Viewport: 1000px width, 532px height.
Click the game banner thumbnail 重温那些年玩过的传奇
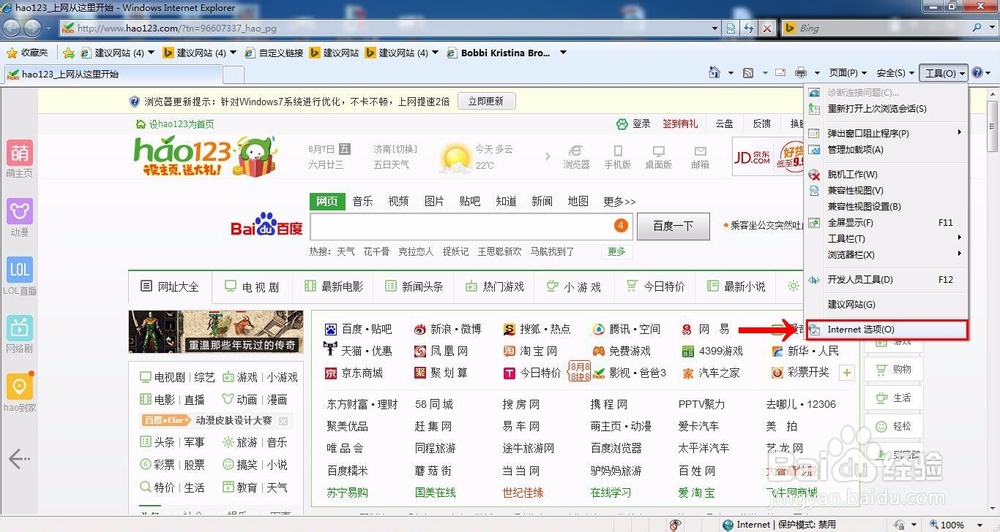[216, 332]
